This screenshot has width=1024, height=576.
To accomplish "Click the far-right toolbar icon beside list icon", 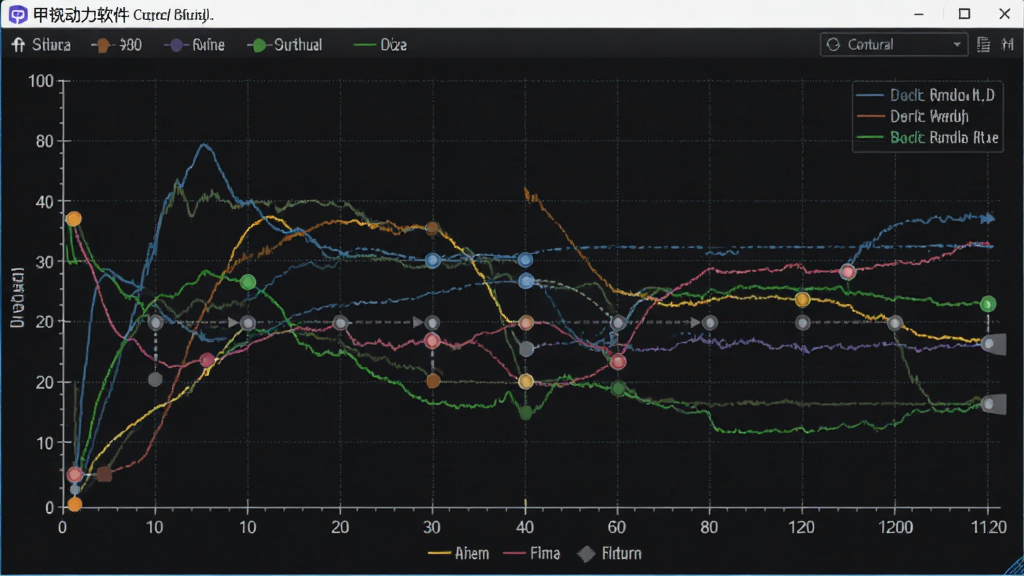I will point(1008,44).
